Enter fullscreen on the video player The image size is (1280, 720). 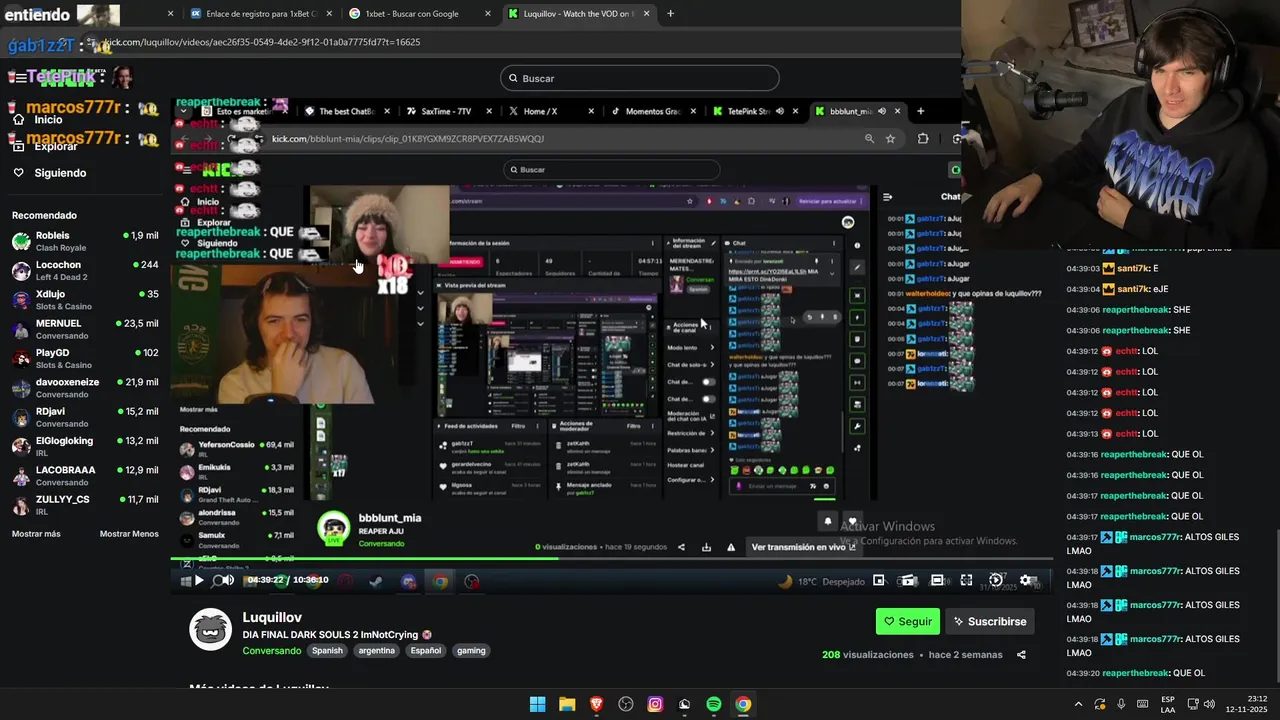[x=966, y=580]
